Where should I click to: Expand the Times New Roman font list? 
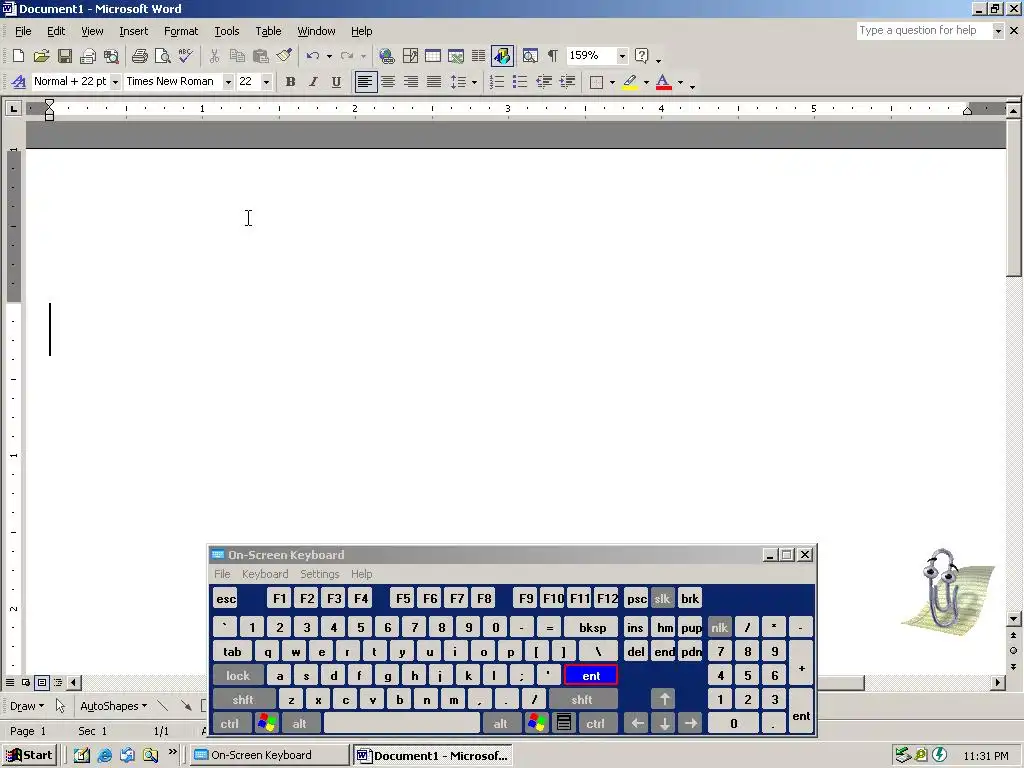click(x=228, y=82)
